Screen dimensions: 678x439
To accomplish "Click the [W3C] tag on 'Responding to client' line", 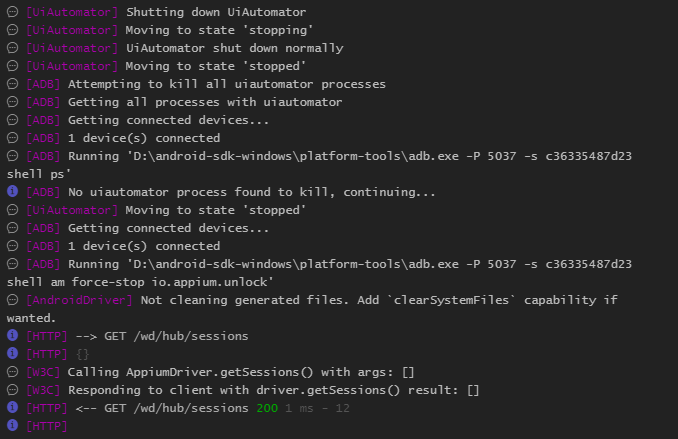I will tap(43, 390).
